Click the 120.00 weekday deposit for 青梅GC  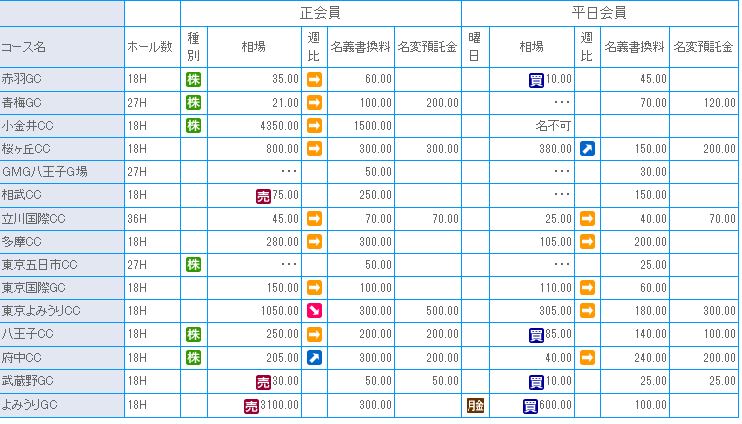pos(720,103)
